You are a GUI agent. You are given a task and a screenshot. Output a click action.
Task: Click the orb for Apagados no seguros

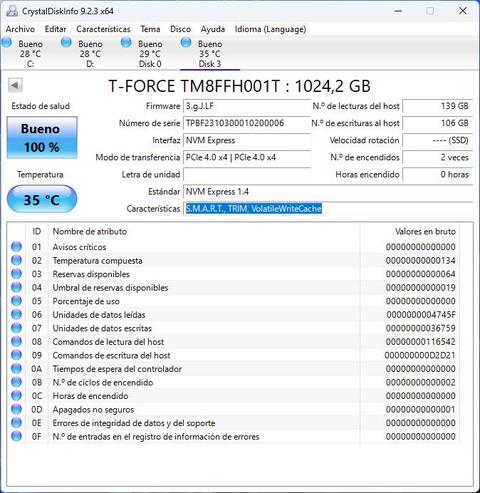(16, 409)
